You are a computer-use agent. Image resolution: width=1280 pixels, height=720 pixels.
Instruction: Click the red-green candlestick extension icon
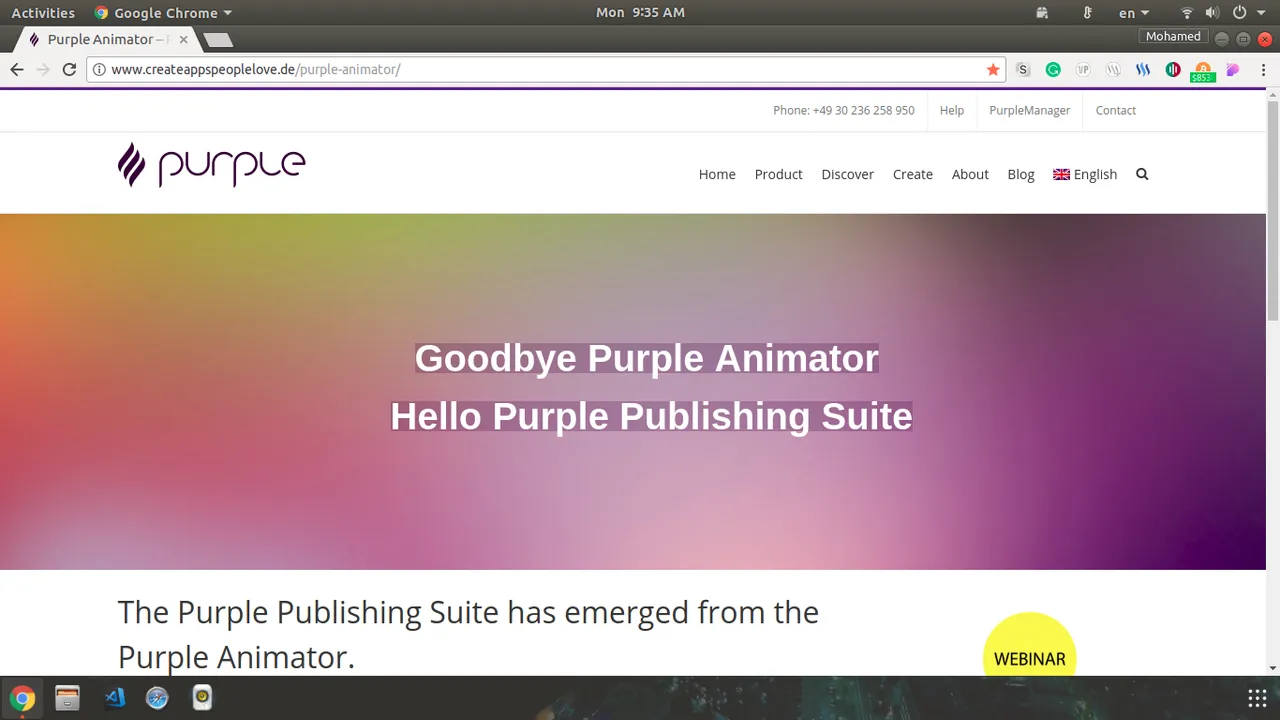tap(1173, 69)
